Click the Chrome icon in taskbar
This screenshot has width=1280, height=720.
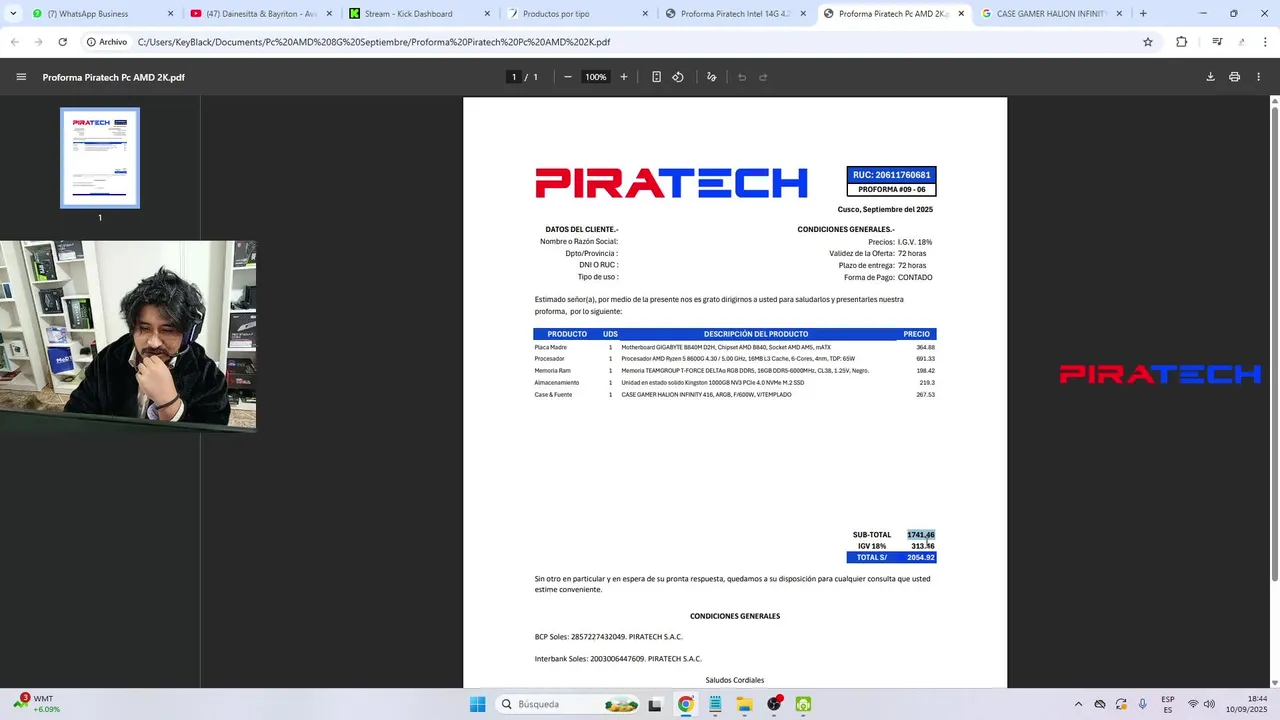click(x=685, y=704)
